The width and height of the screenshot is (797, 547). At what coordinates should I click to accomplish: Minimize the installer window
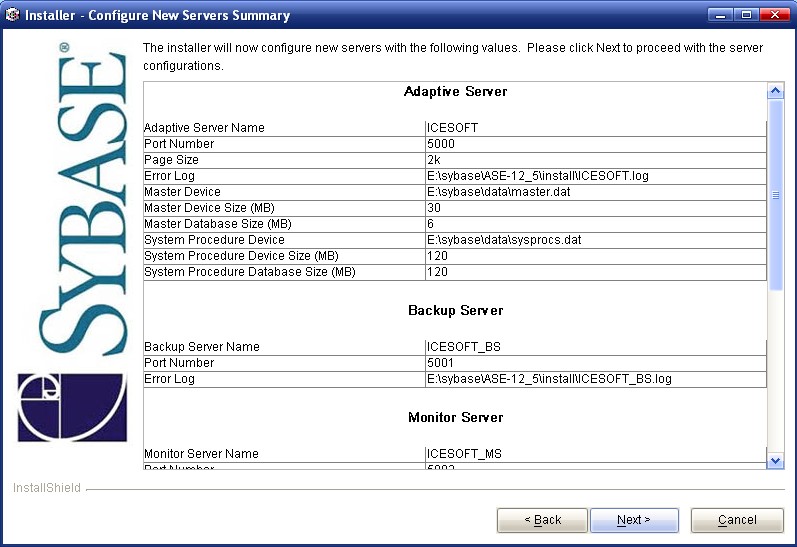pyautogui.click(x=720, y=15)
